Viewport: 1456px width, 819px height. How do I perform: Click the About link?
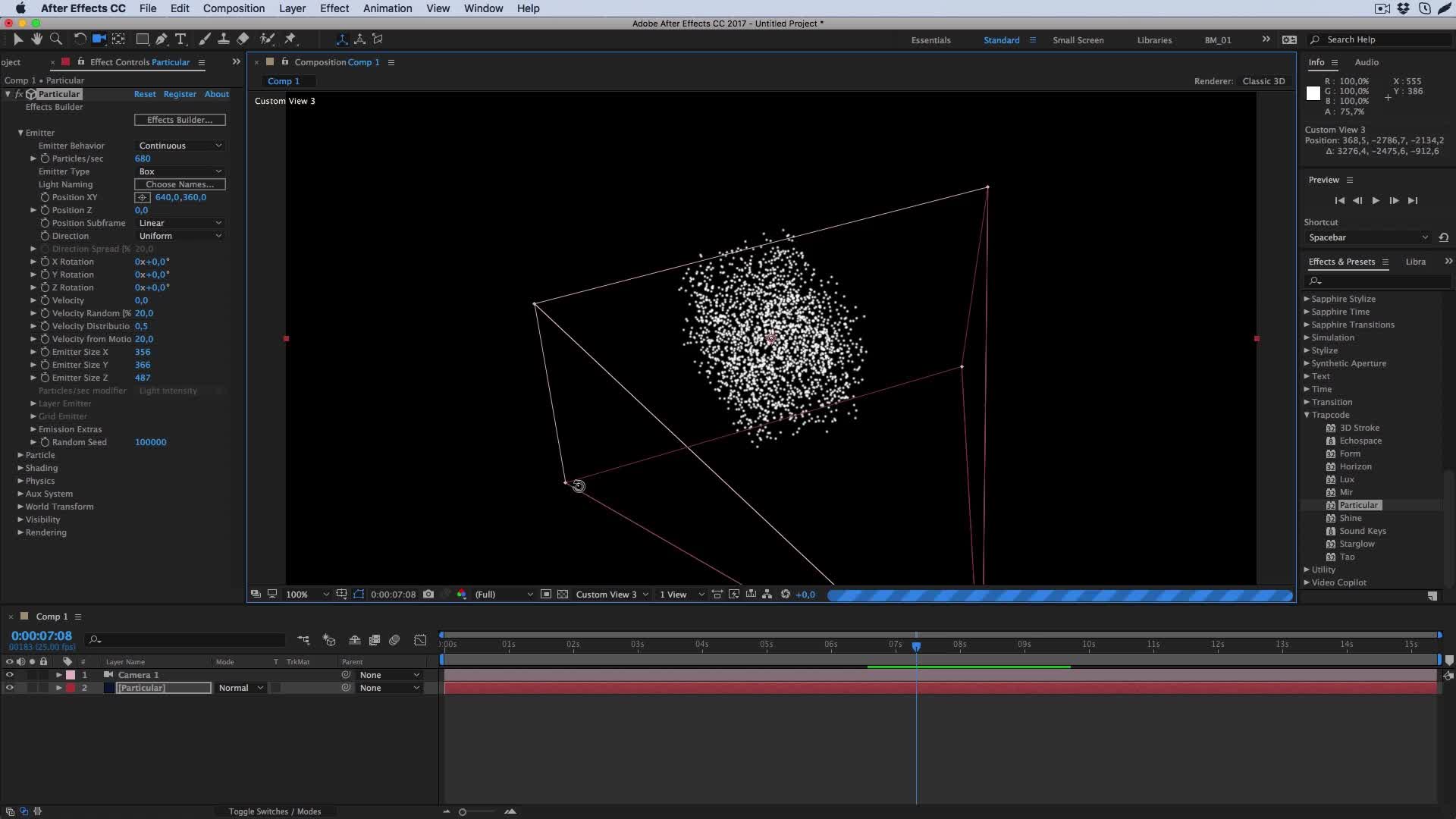(x=217, y=94)
